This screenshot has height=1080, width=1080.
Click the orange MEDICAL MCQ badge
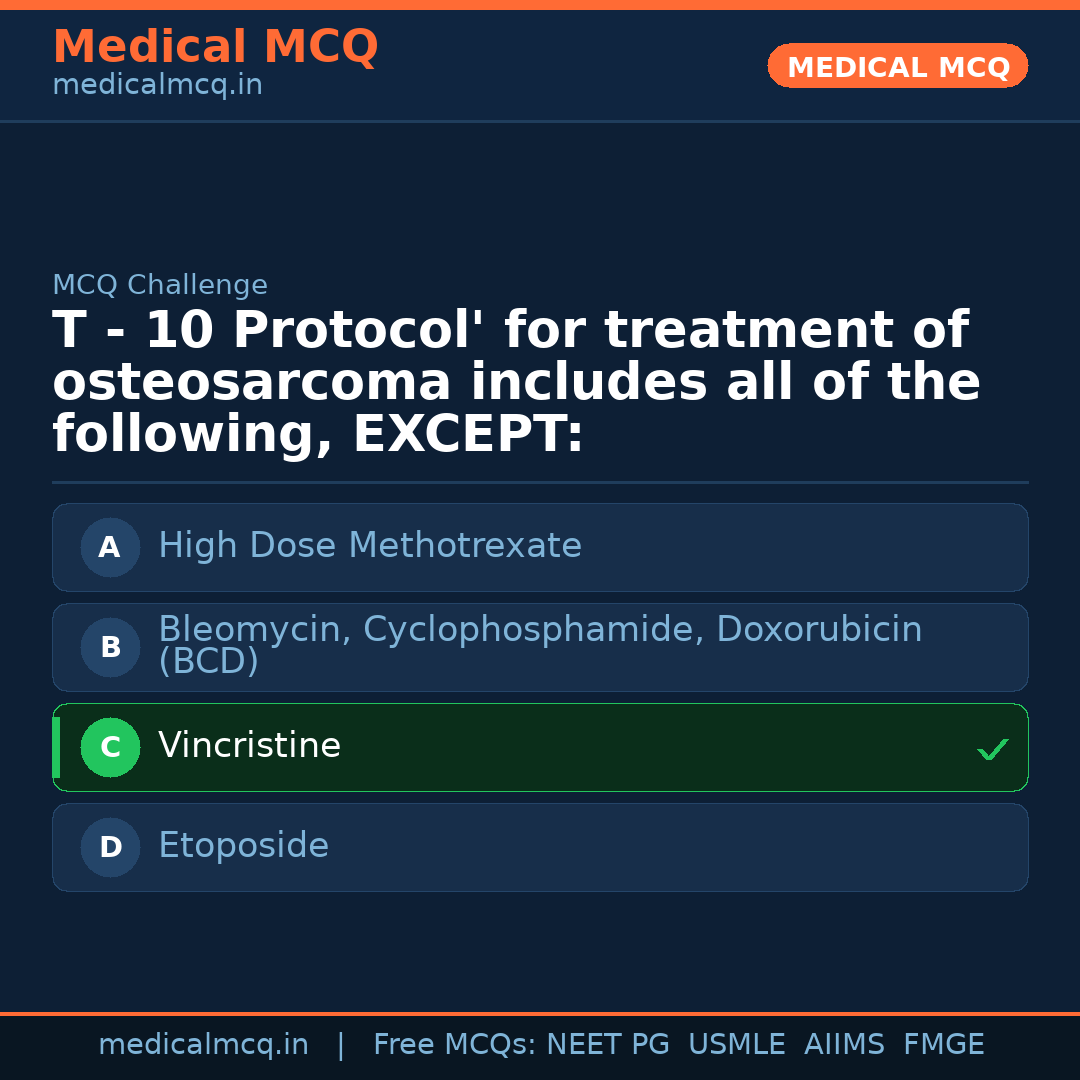point(897,66)
